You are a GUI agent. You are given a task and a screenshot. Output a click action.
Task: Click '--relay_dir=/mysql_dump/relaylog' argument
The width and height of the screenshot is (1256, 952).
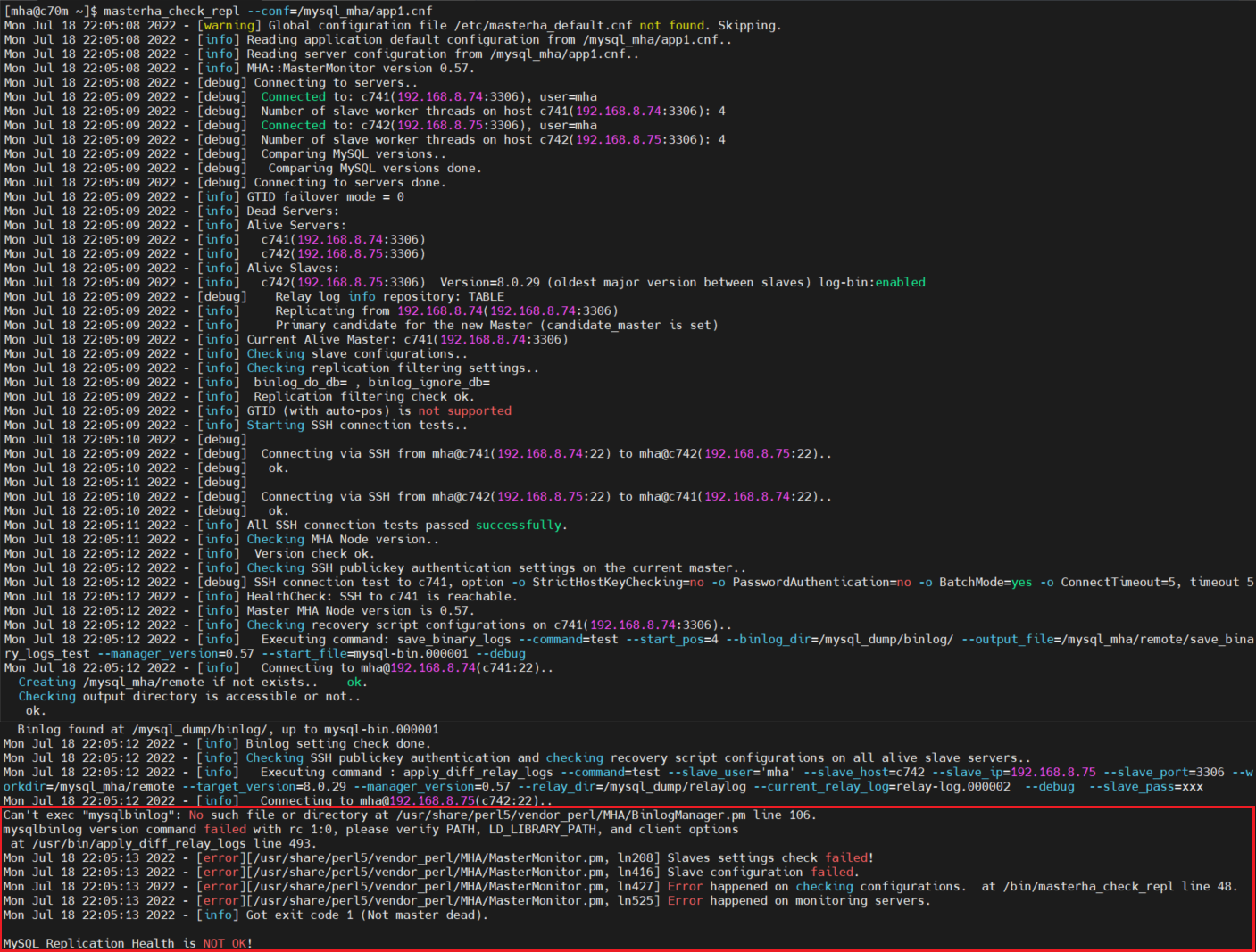pyautogui.click(x=631, y=786)
